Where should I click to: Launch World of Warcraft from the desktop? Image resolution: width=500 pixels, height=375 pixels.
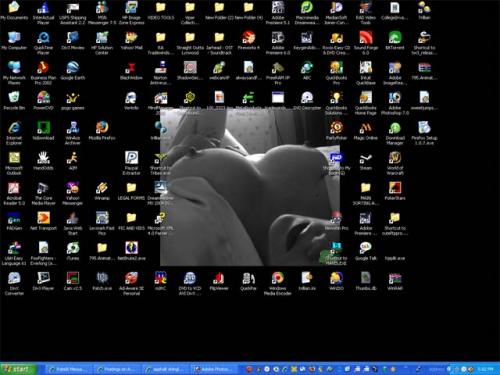pyautogui.click(x=395, y=163)
